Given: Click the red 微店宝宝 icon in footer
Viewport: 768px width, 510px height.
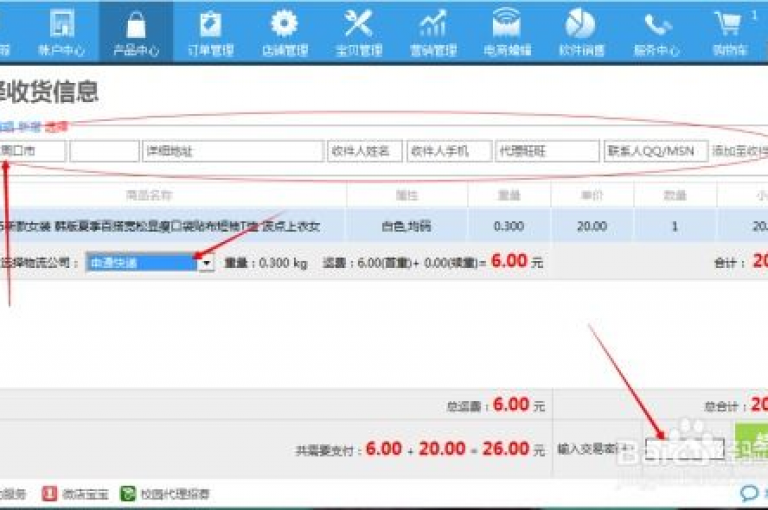Looking at the screenshot, I should click(49, 493).
